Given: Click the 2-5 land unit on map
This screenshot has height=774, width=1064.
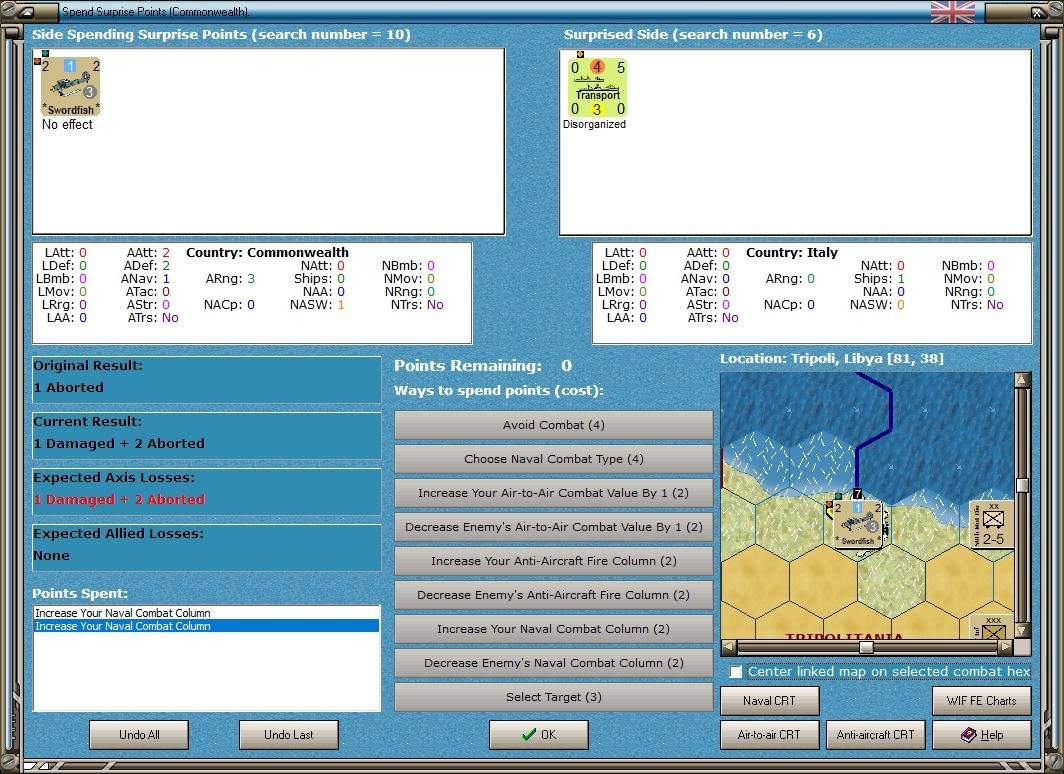Looking at the screenshot, I should tap(991, 524).
